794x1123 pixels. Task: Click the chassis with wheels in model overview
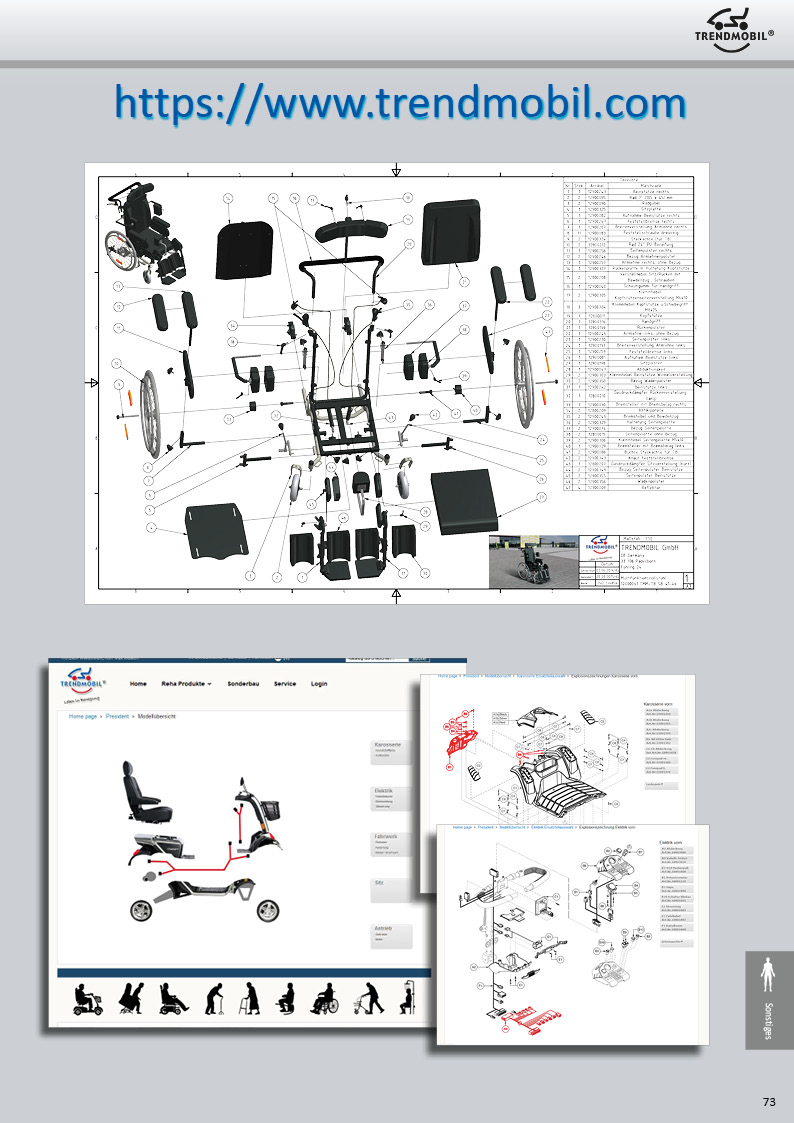(x=205, y=902)
